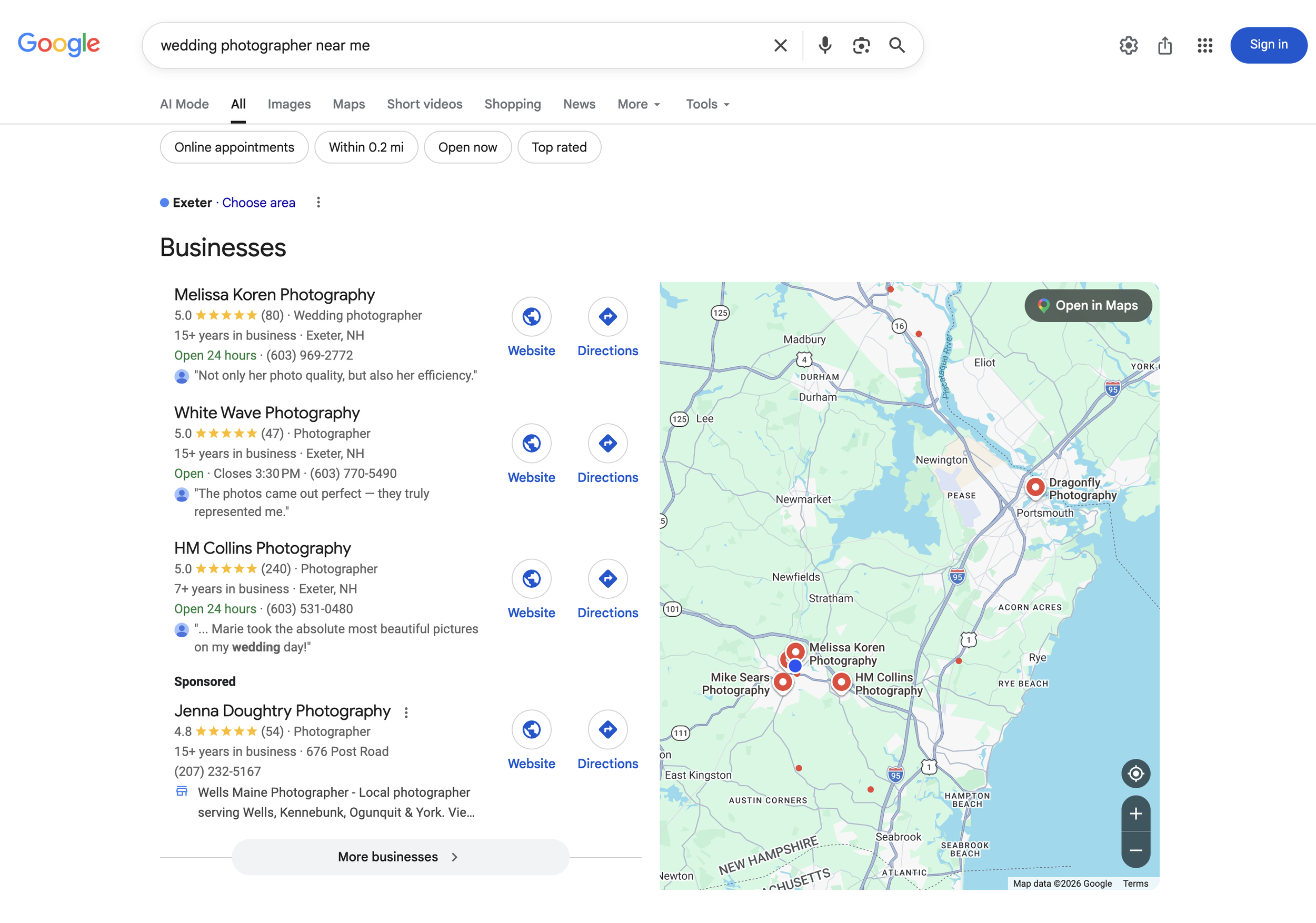Open the HM Collins Photography listing title
This screenshot has width=1316, height=923.
pos(263,548)
